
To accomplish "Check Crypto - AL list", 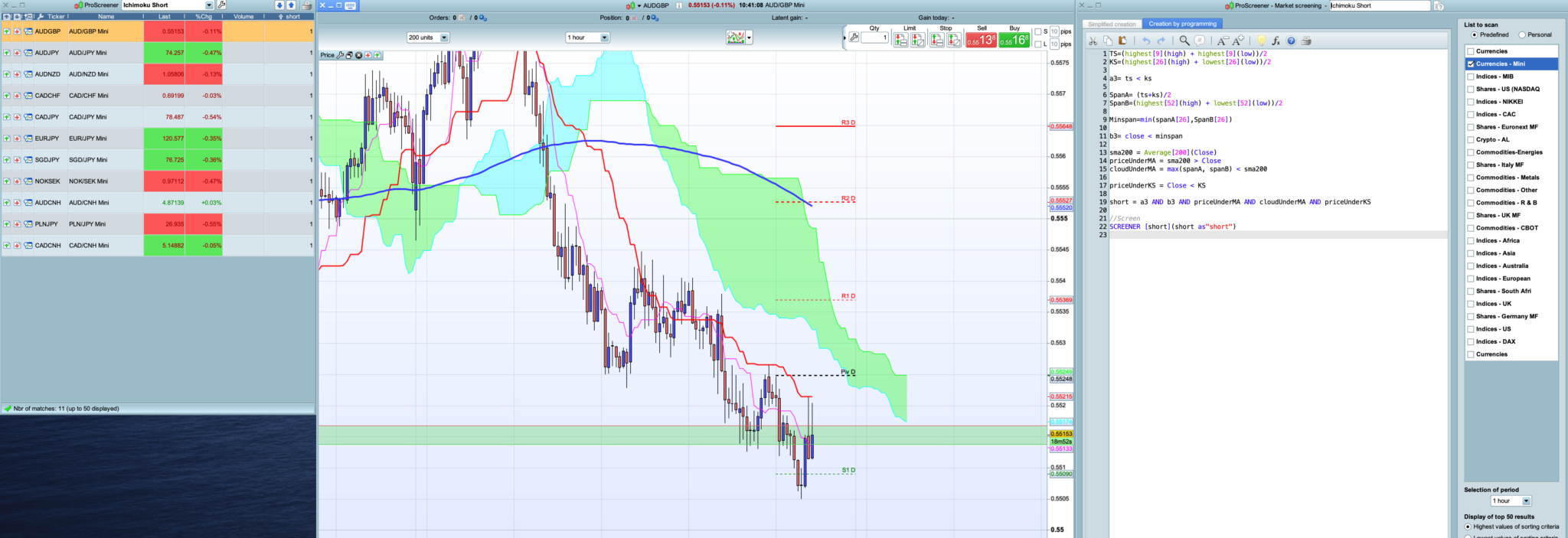I will [1471, 140].
